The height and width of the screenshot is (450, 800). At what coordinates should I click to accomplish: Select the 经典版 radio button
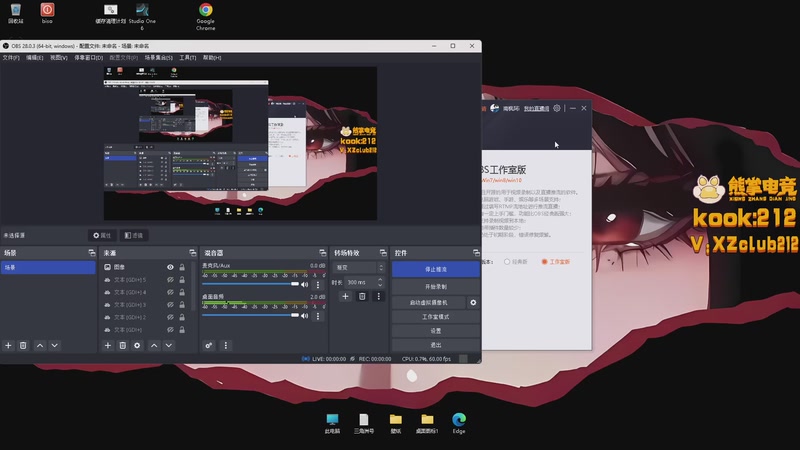507,262
